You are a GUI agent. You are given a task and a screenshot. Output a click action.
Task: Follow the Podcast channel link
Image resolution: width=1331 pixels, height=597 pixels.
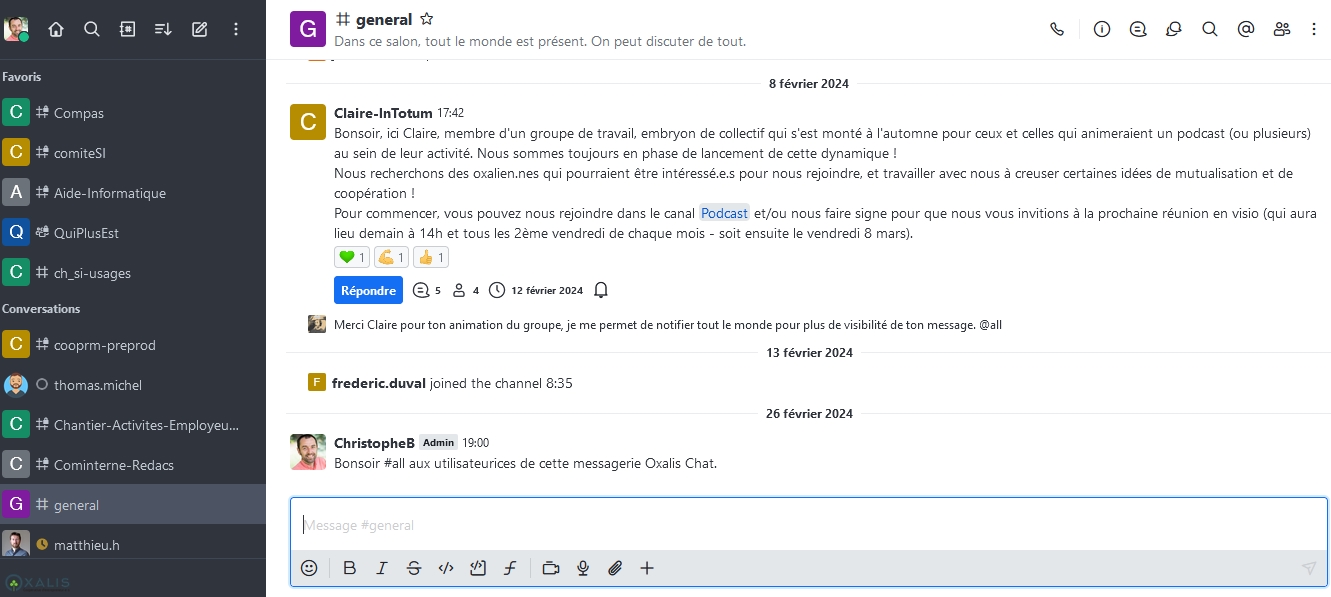click(724, 214)
